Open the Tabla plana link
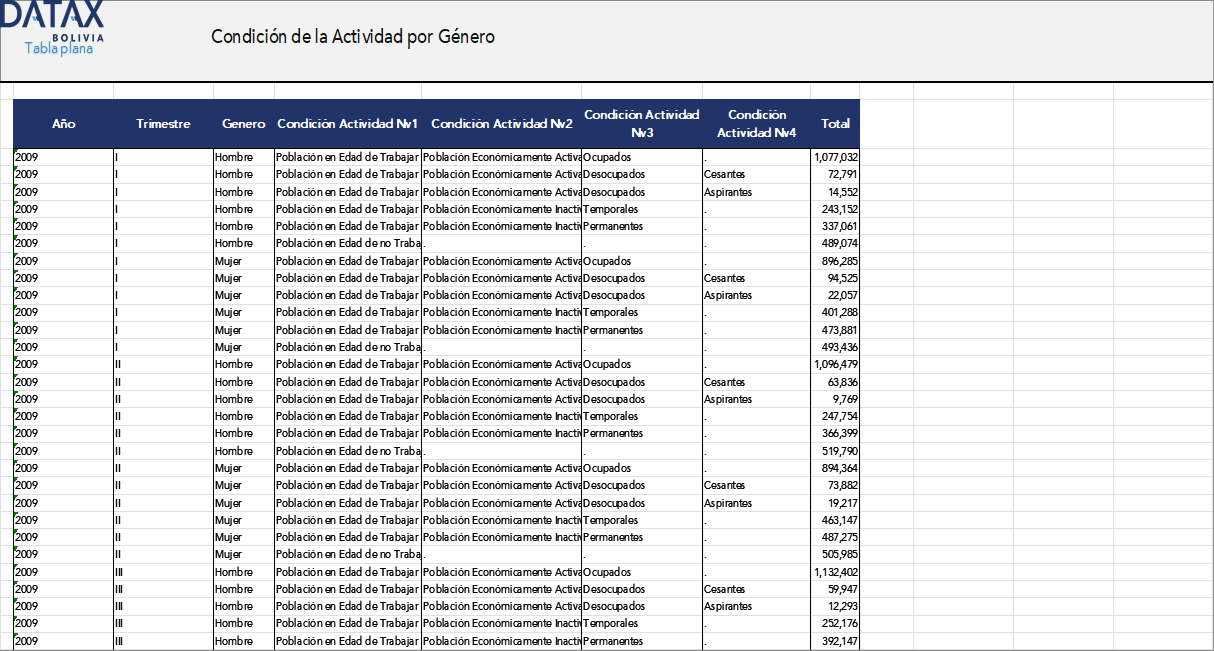 [x=58, y=48]
